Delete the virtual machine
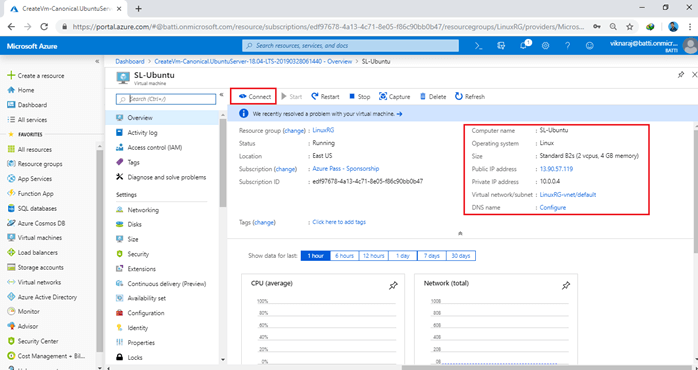The height and width of the screenshot is (370, 698). point(433,97)
